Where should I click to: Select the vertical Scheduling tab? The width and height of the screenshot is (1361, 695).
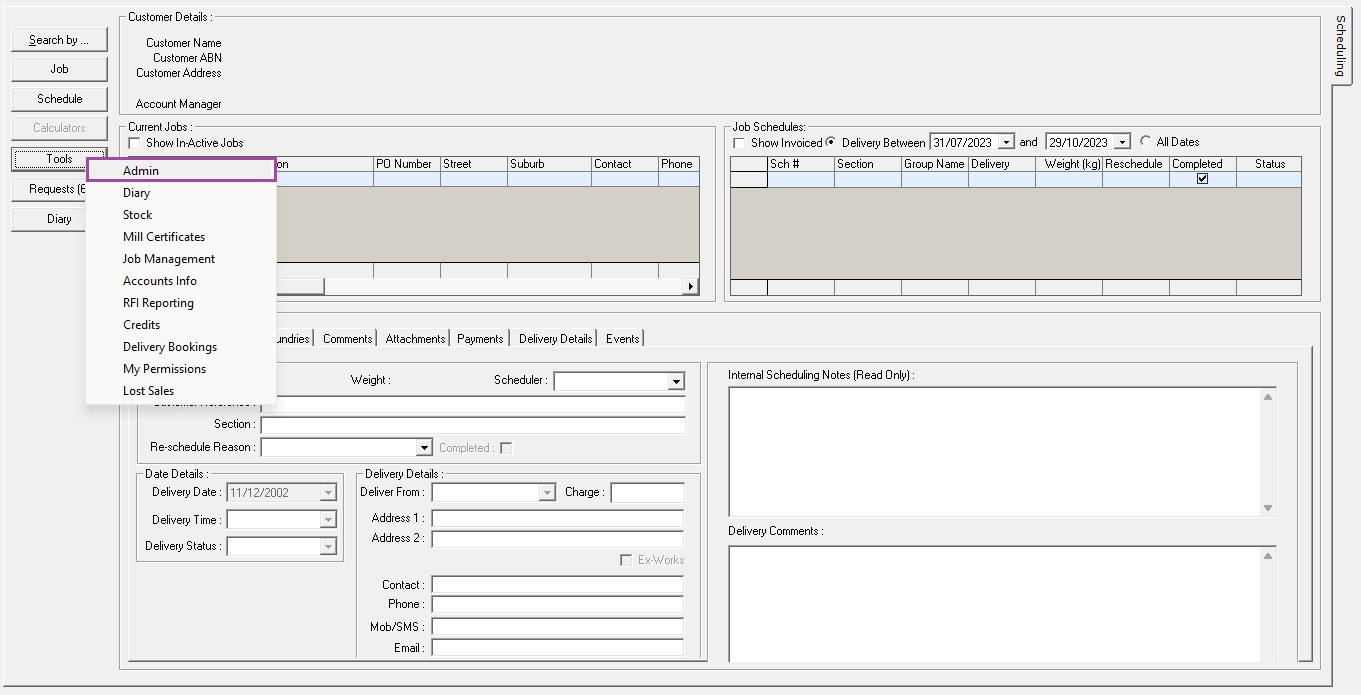pyautogui.click(x=1340, y=46)
